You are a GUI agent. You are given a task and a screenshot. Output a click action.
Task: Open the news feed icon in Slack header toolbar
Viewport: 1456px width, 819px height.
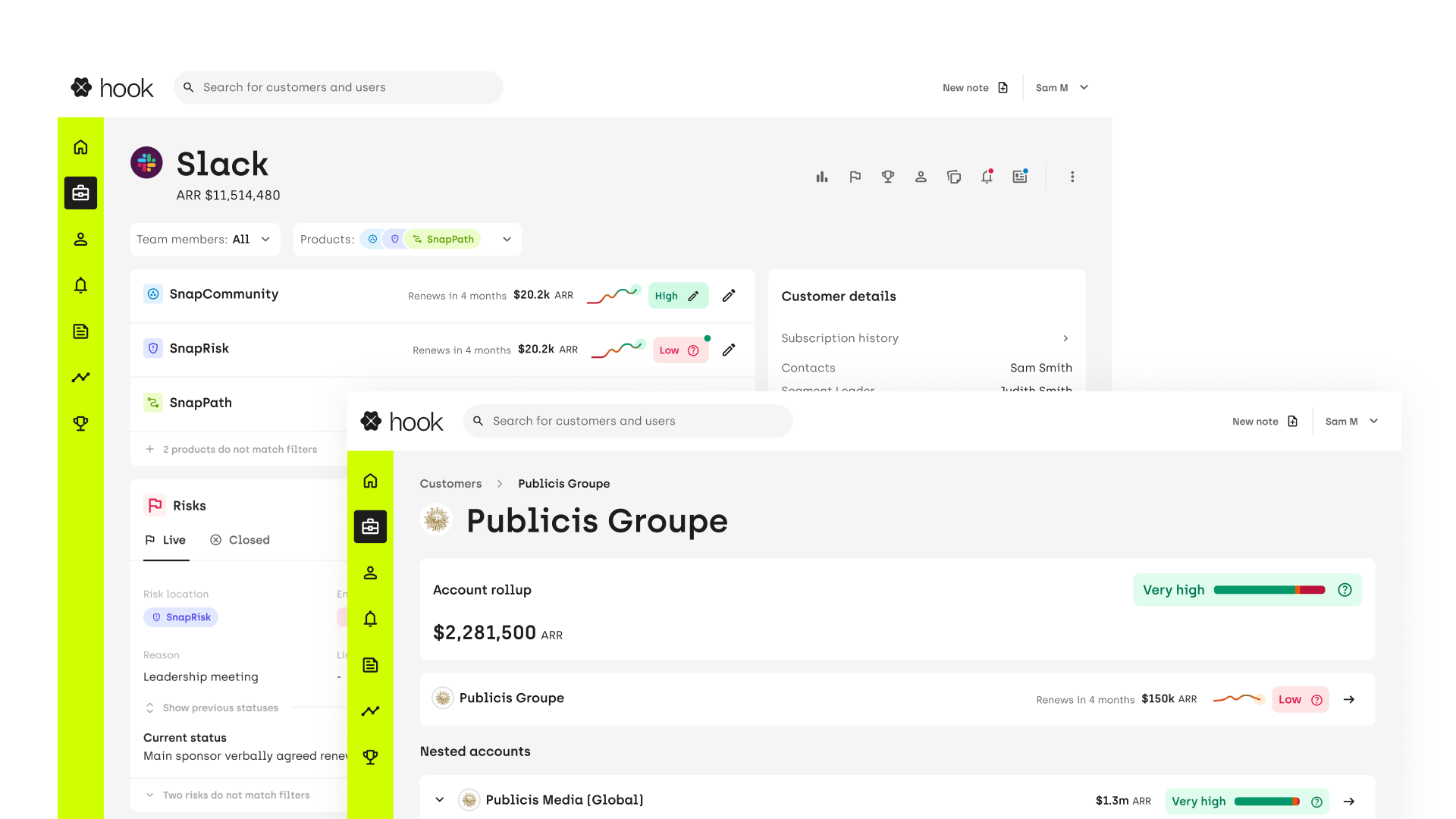click(x=1020, y=177)
